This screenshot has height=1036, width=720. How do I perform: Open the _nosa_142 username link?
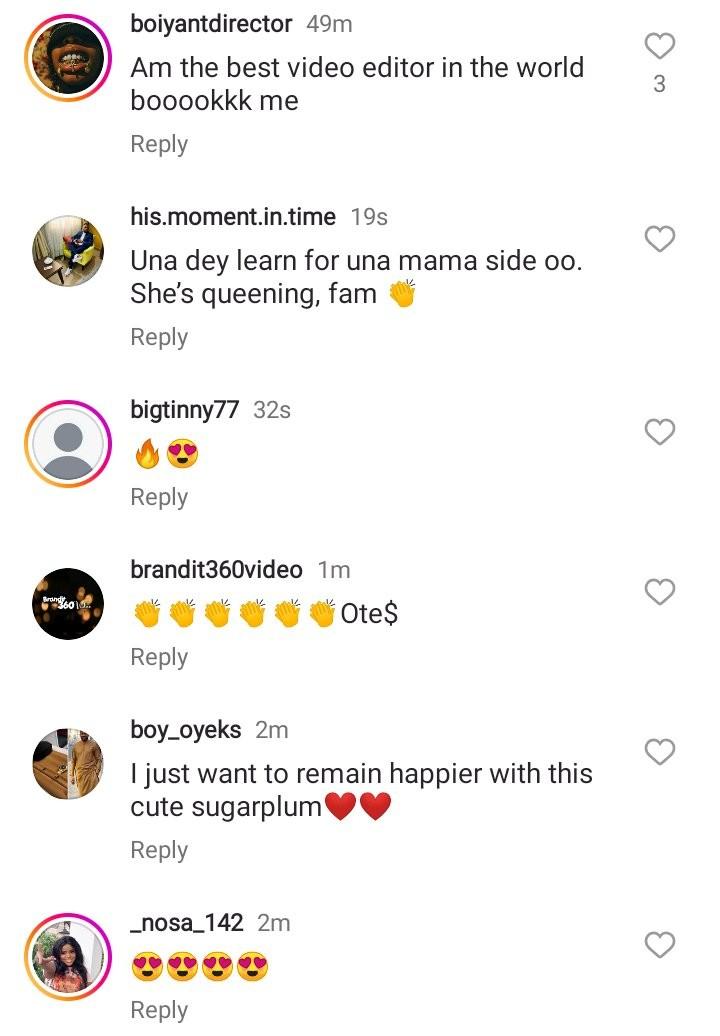(187, 922)
